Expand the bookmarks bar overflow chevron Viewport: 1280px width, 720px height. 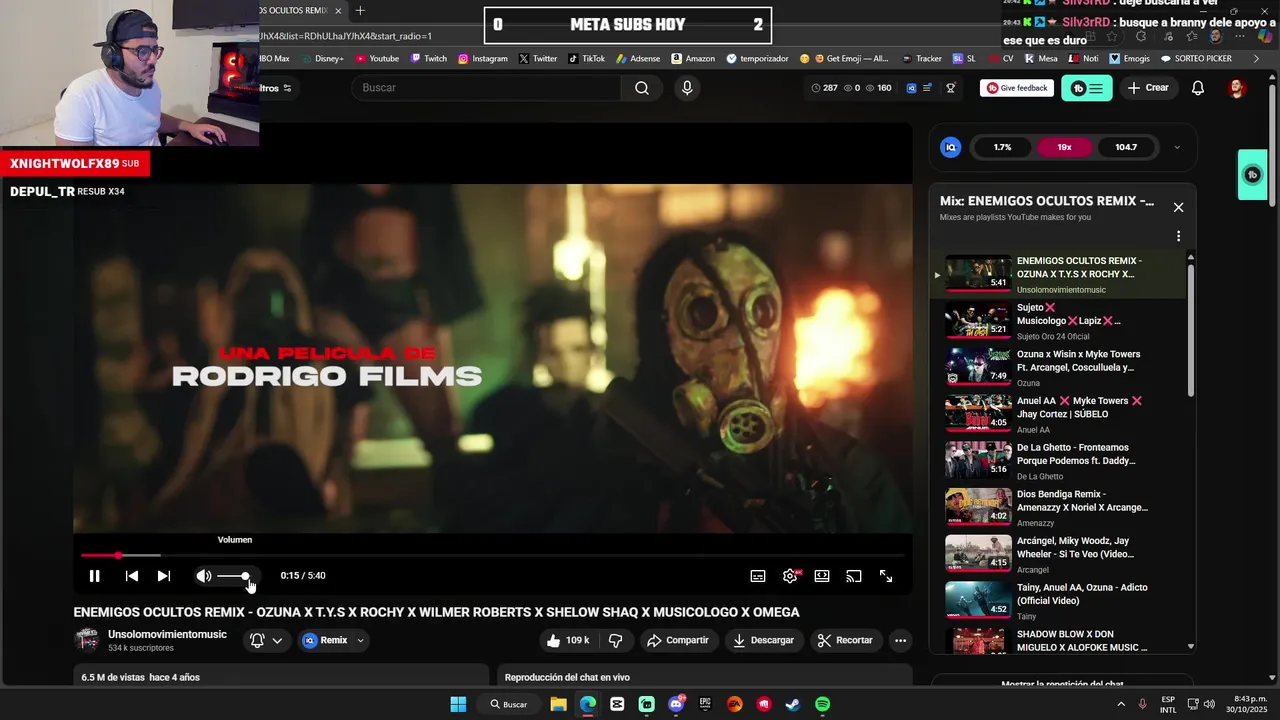pos(1257,59)
